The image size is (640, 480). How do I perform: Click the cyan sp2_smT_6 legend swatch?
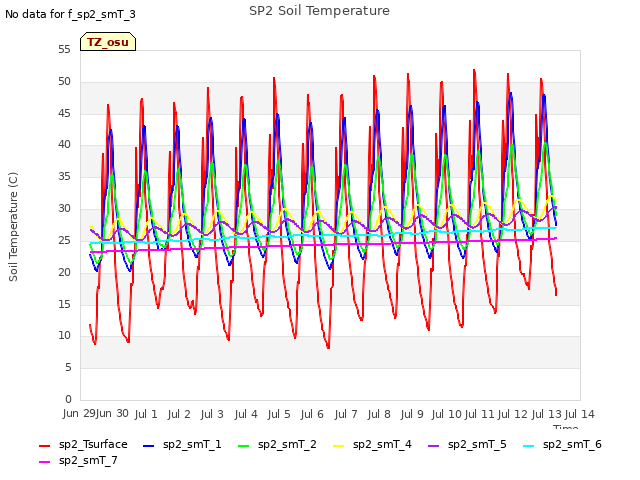click(529, 446)
